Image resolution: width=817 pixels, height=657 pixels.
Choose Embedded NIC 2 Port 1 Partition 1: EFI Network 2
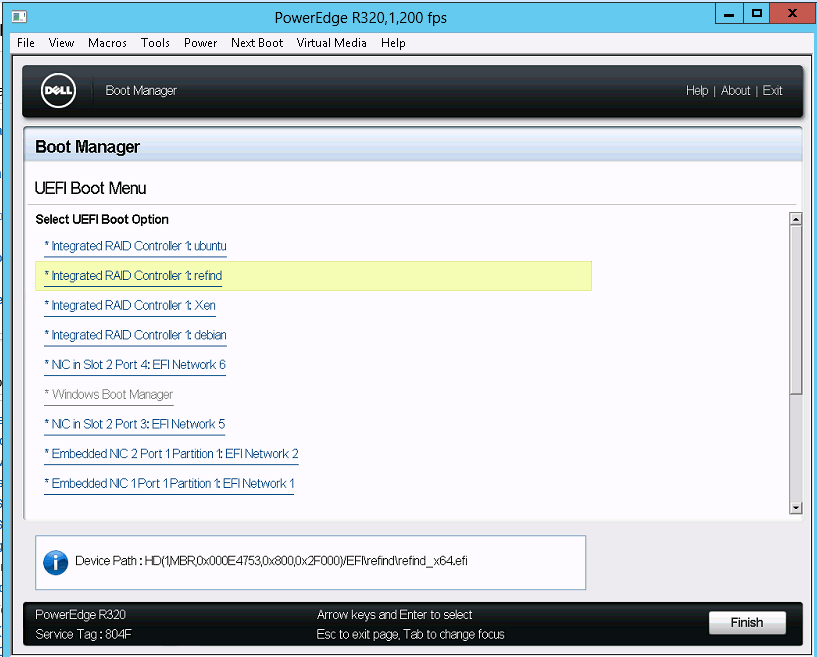(171, 454)
